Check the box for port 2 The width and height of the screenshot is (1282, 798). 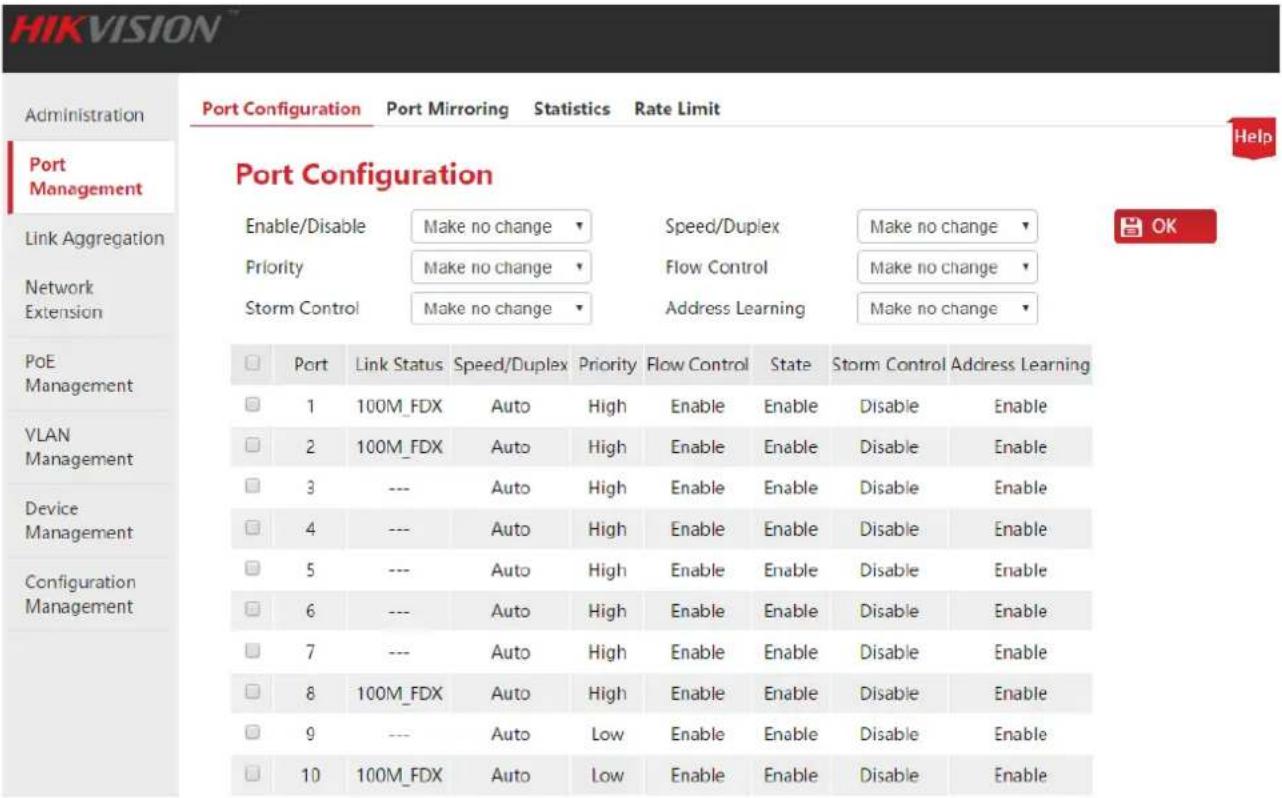[253, 447]
